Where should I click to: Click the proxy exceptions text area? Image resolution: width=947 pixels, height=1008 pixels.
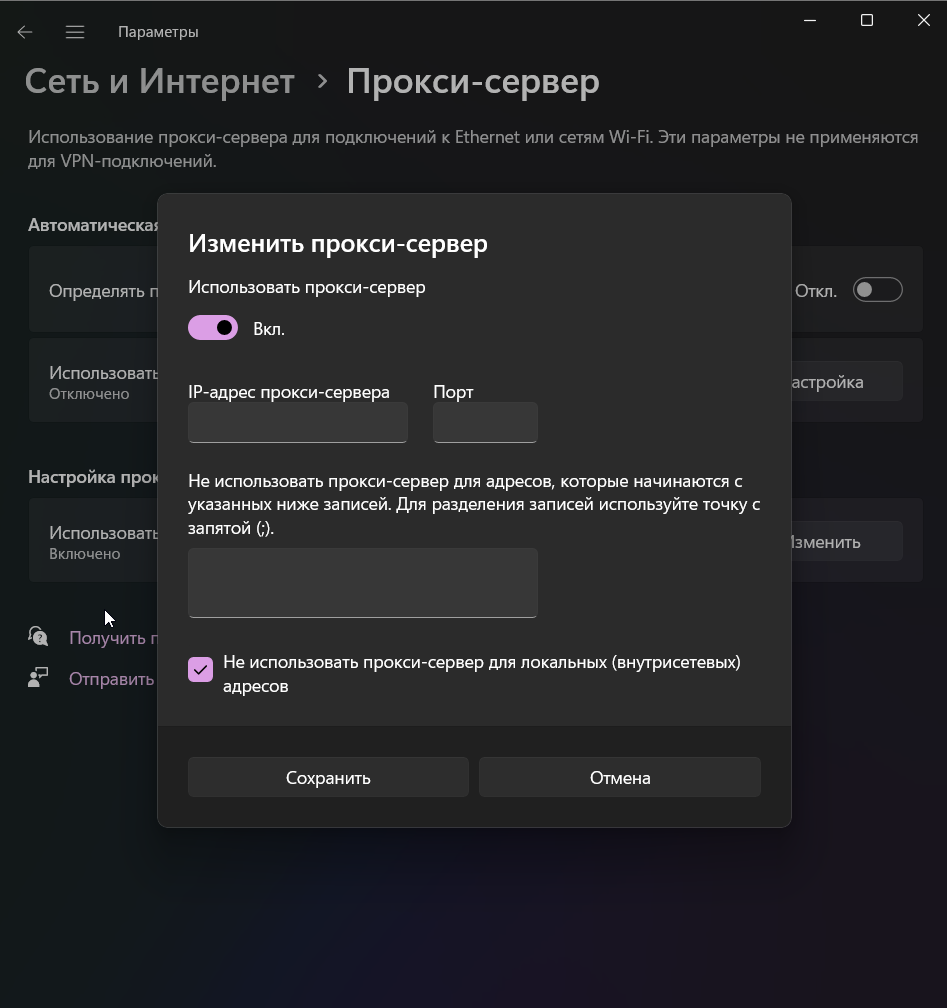[363, 583]
